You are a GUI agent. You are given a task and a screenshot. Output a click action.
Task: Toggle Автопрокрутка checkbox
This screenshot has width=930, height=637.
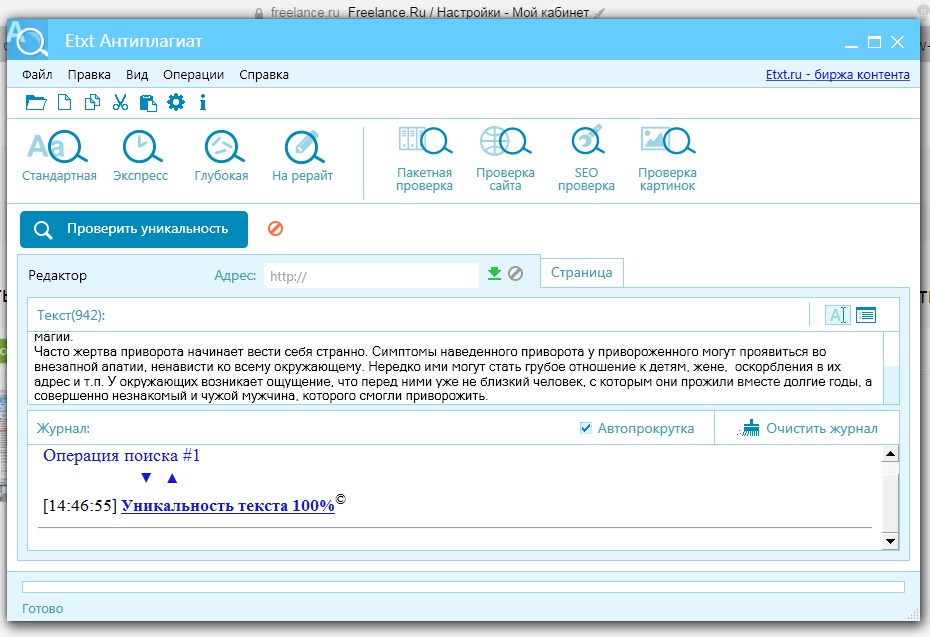[585, 428]
